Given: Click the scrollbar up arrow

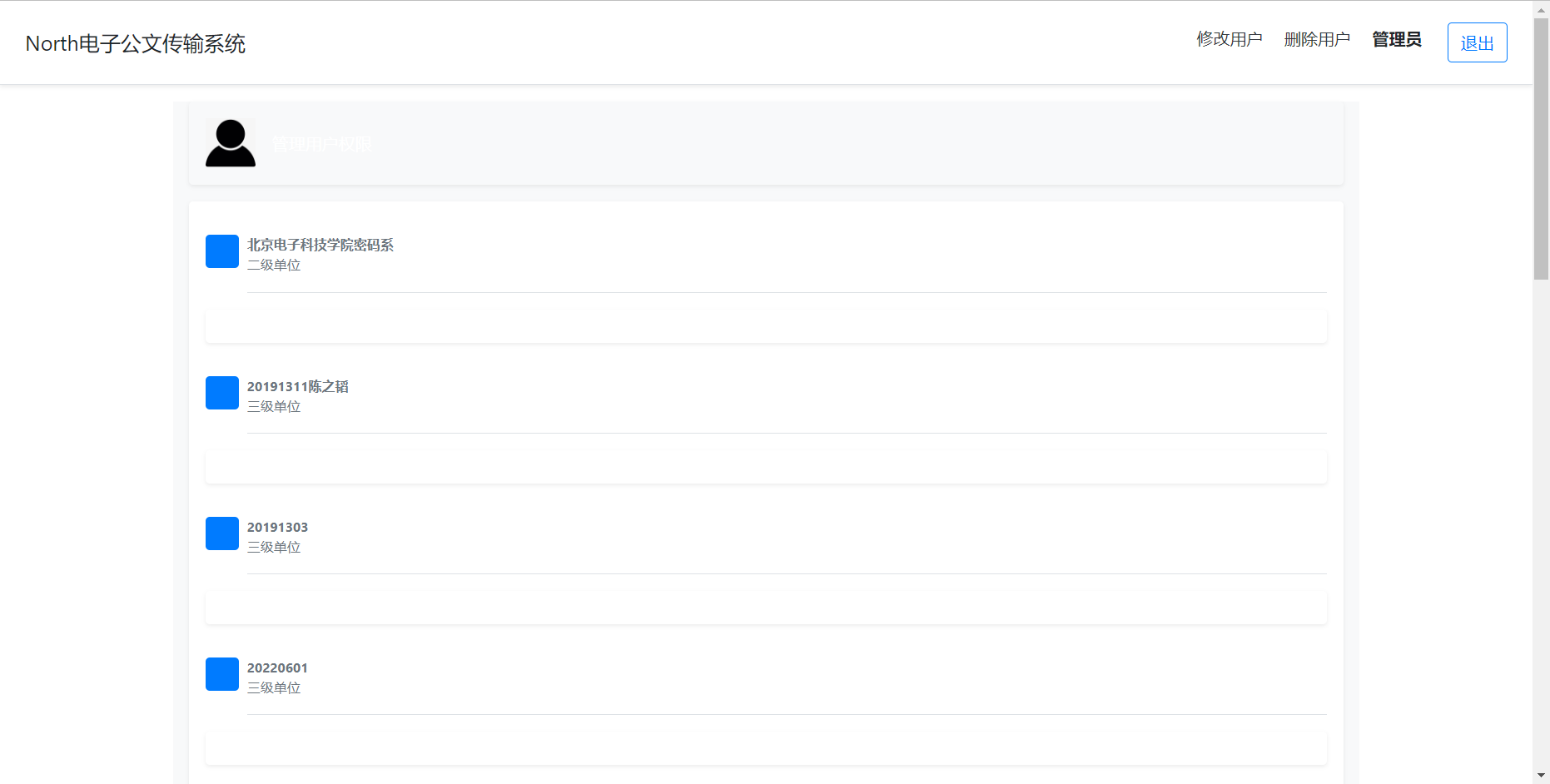Looking at the screenshot, I should click(x=1541, y=8).
